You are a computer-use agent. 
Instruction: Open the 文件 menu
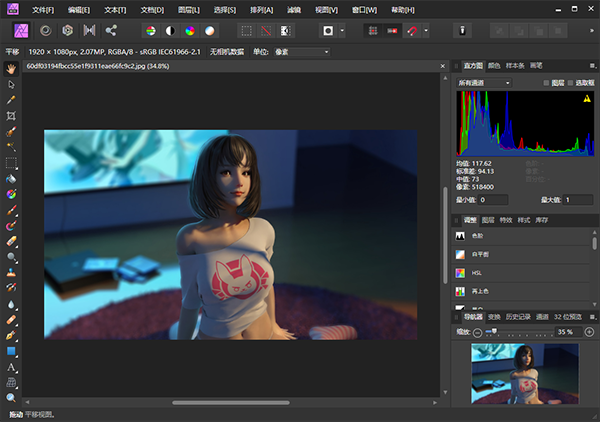[x=43, y=9]
